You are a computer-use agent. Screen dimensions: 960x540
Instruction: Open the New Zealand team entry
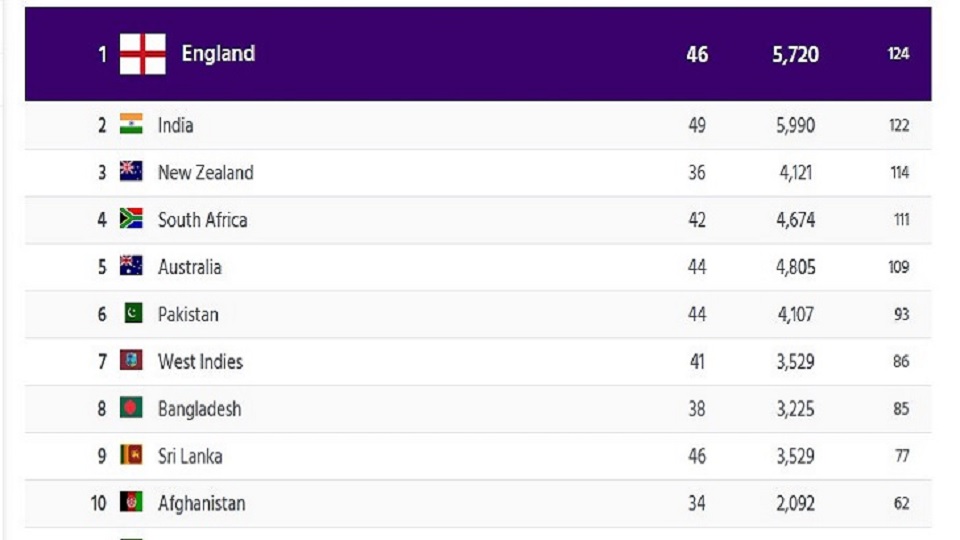205,172
